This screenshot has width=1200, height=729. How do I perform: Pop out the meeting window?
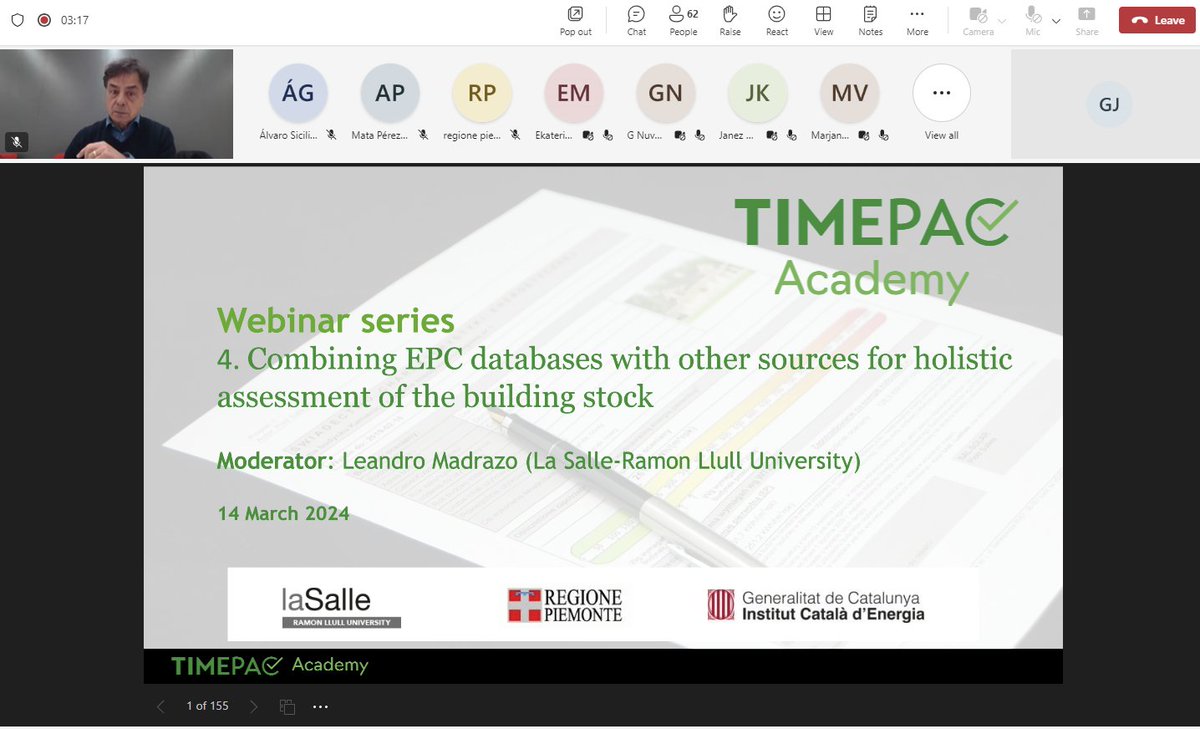pos(575,20)
